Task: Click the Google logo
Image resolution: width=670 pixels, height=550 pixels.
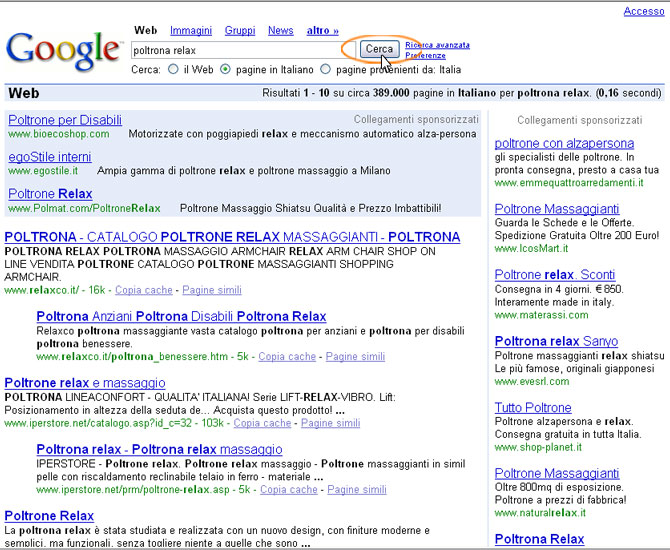Action: [63, 52]
